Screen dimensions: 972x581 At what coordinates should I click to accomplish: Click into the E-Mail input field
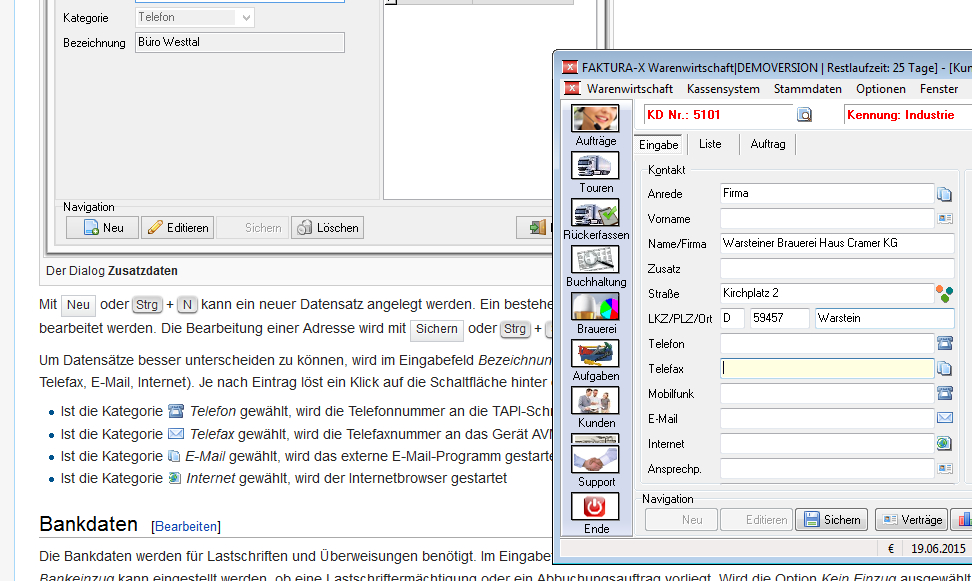[827, 419]
